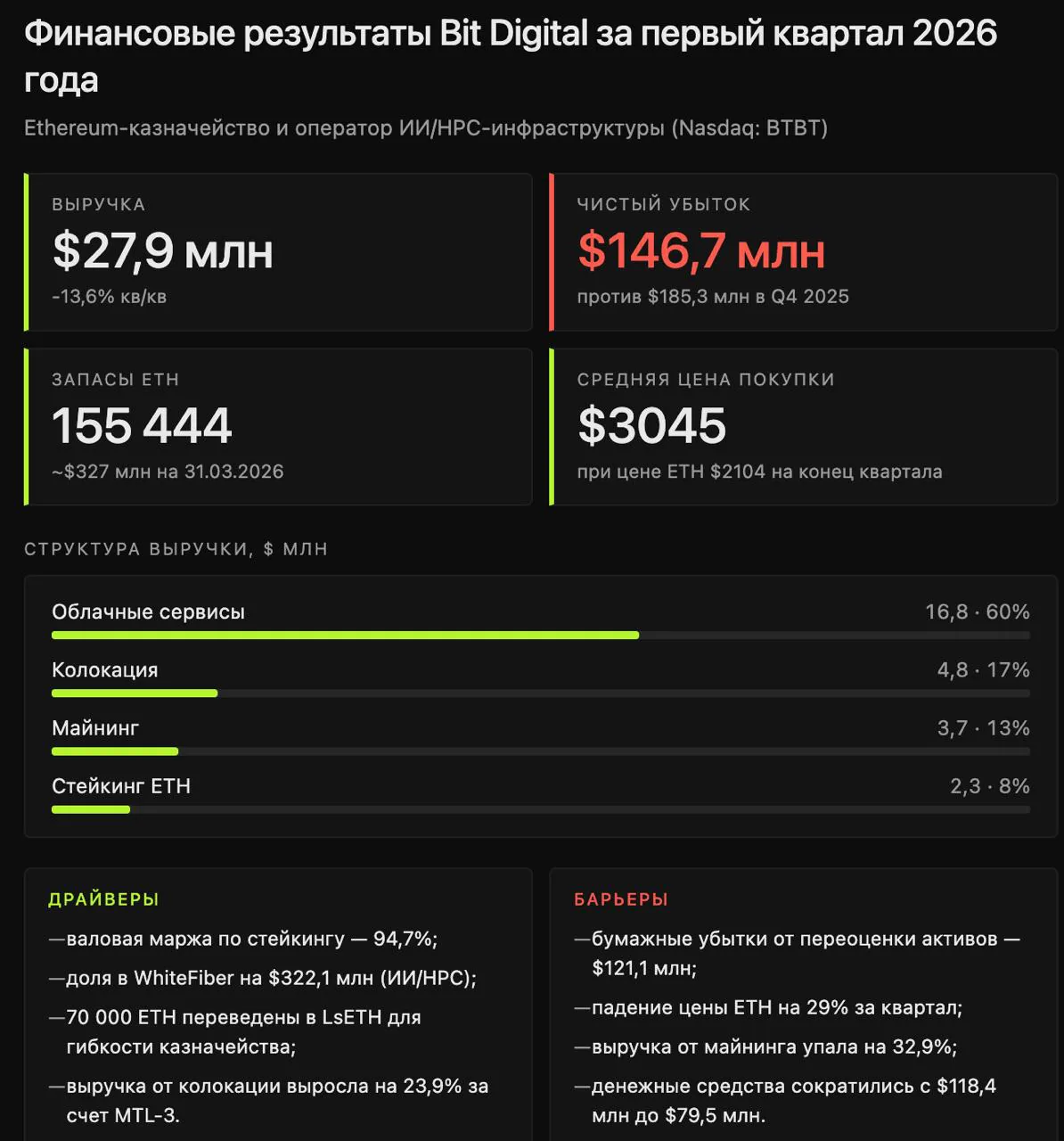Screen dimensions: 1064x1141
Task: Click 'против $185,3 млн в Q4 2025'
Action: (713, 297)
